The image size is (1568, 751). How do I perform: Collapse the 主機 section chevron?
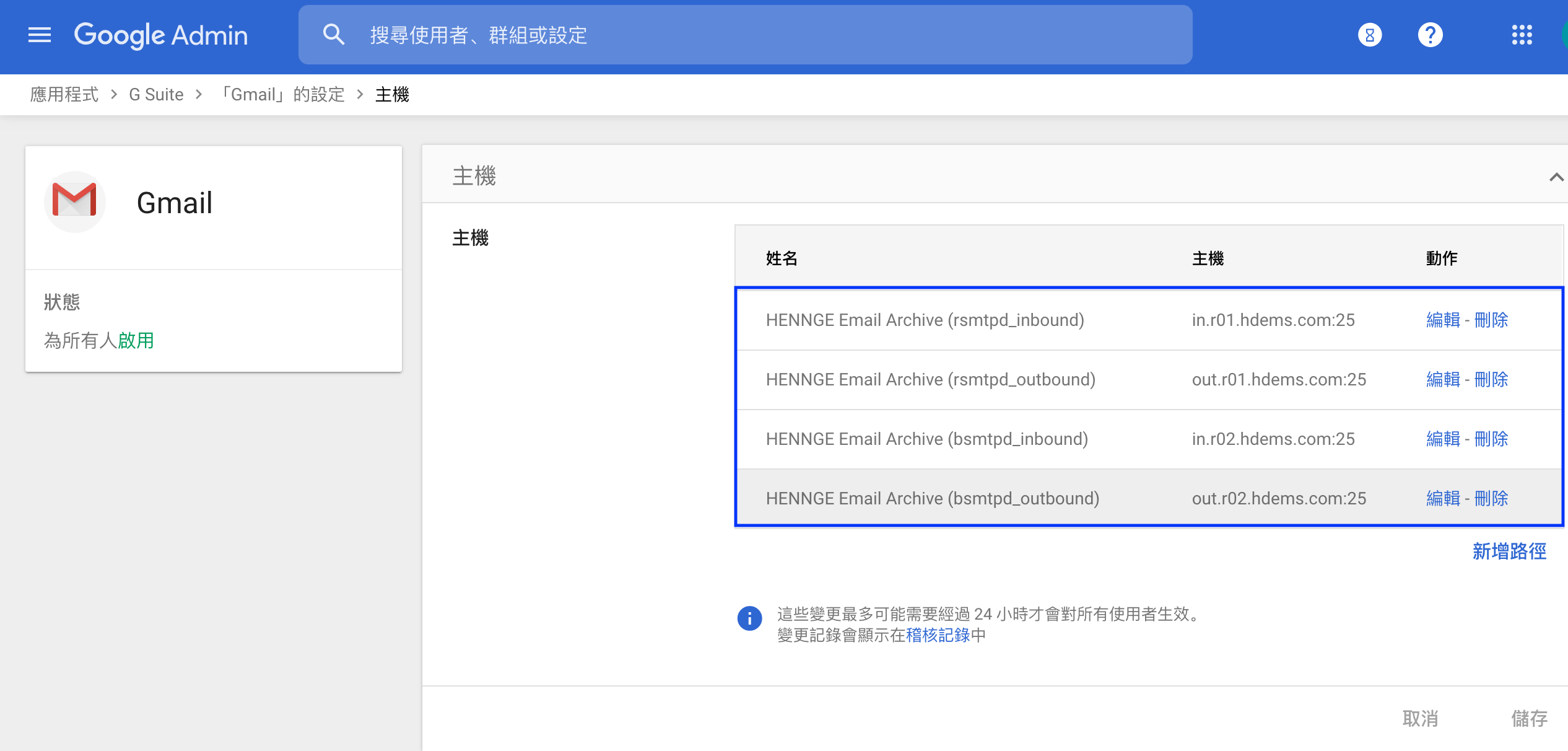pos(1556,177)
